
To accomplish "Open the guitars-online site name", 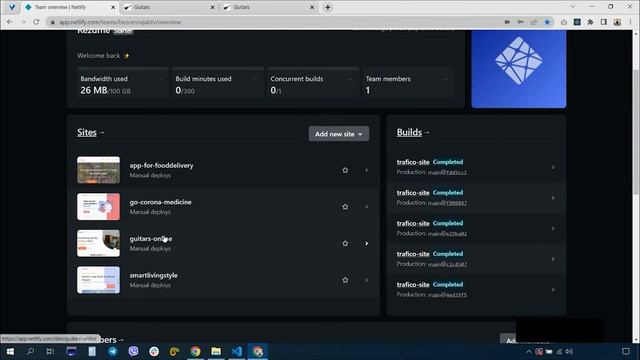I will pyautogui.click(x=151, y=238).
